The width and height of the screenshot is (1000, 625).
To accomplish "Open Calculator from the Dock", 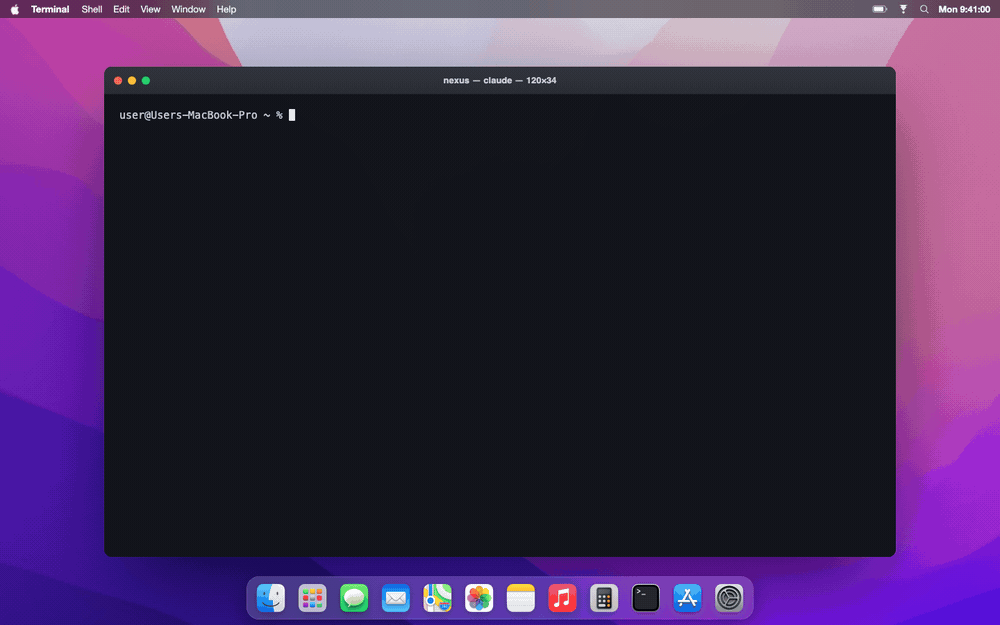I will click(604, 598).
